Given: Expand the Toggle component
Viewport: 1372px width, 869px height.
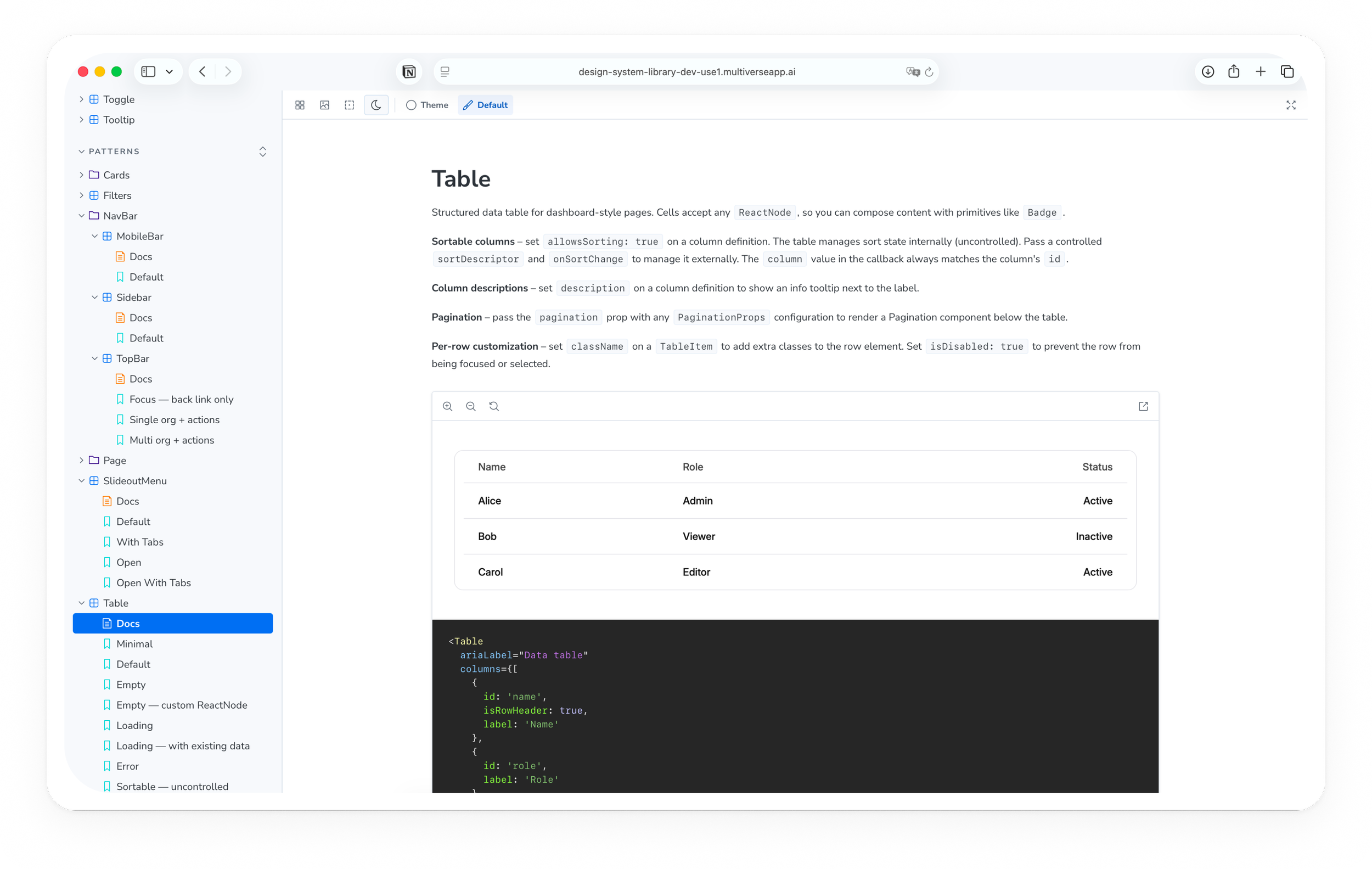Looking at the screenshot, I should tap(81, 99).
